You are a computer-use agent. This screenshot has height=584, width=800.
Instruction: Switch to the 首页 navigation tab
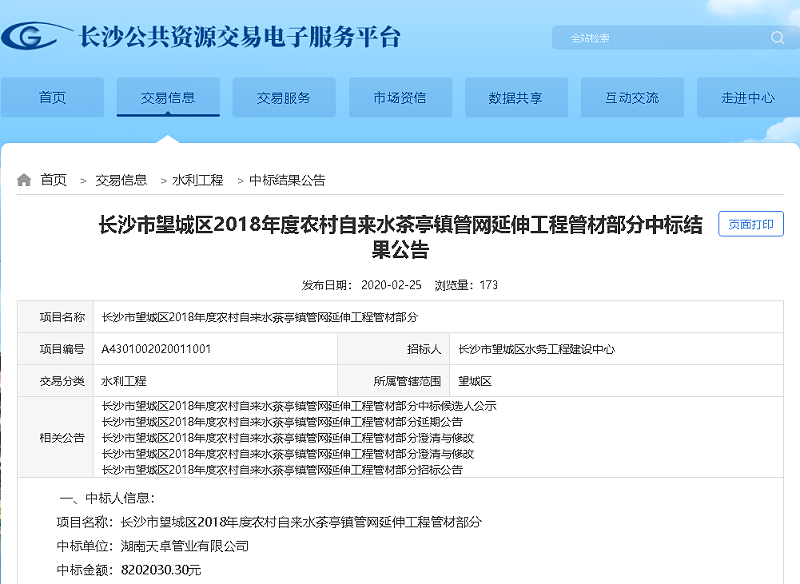click(52, 97)
